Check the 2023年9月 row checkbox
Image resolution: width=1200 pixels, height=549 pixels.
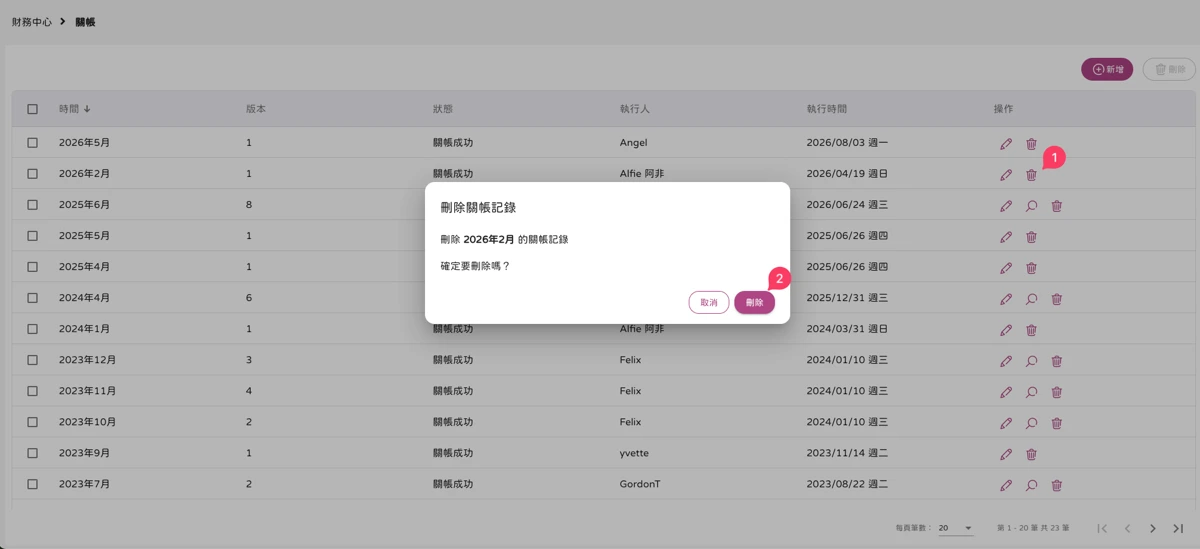(x=33, y=453)
